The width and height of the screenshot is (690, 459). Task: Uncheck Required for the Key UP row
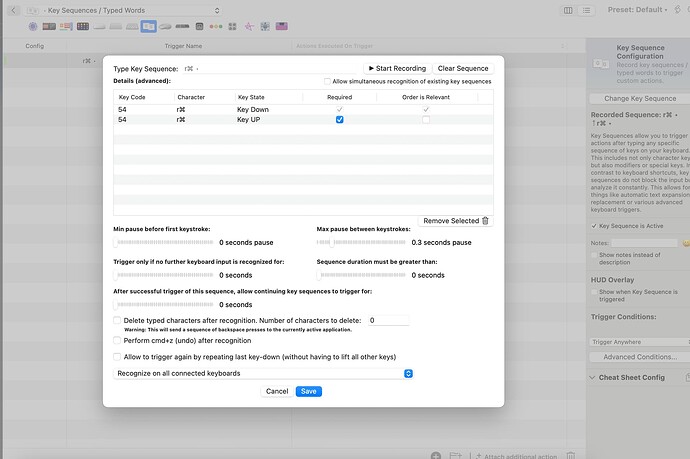click(x=340, y=119)
